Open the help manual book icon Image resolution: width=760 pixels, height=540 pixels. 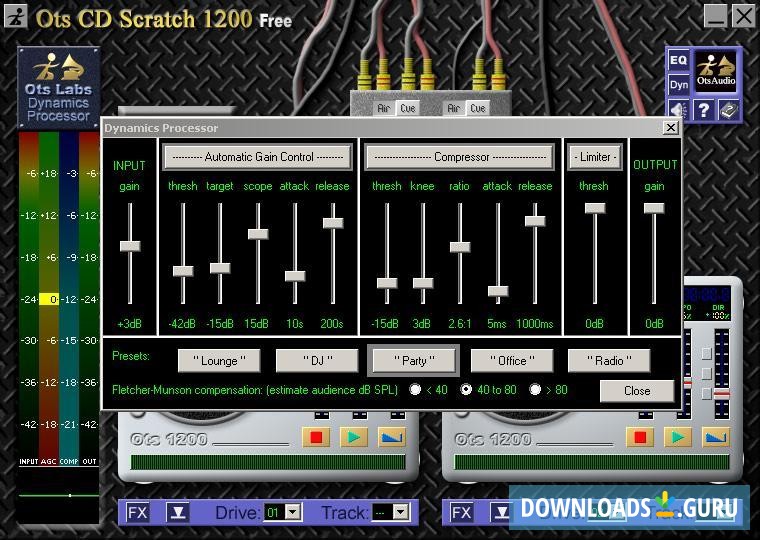pos(728,110)
